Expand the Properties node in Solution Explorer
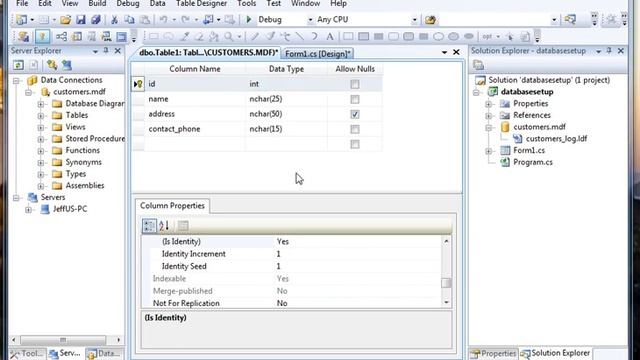Image resolution: width=640 pixels, height=360 pixels. point(489,104)
